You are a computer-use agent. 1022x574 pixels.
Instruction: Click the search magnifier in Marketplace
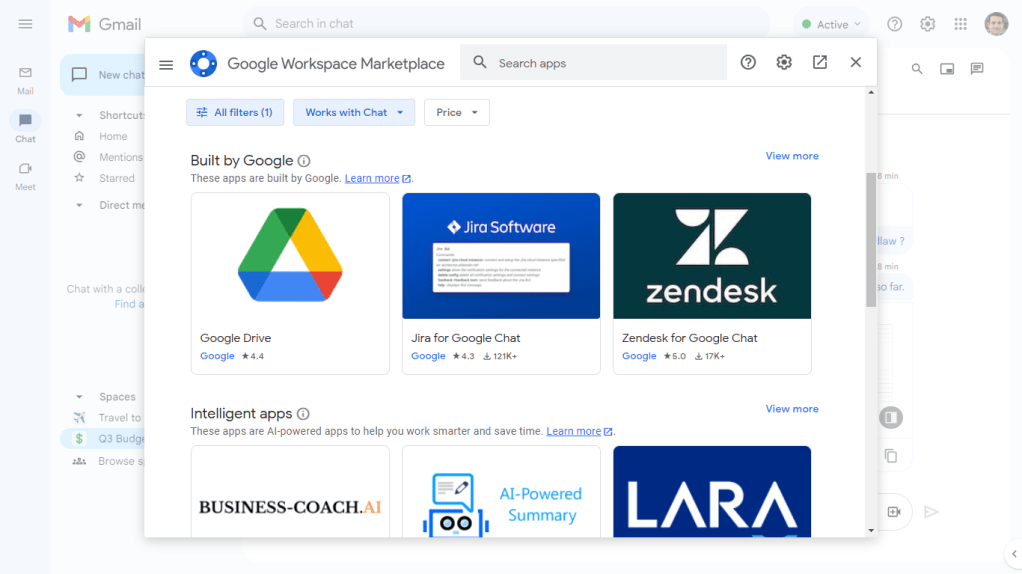480,63
